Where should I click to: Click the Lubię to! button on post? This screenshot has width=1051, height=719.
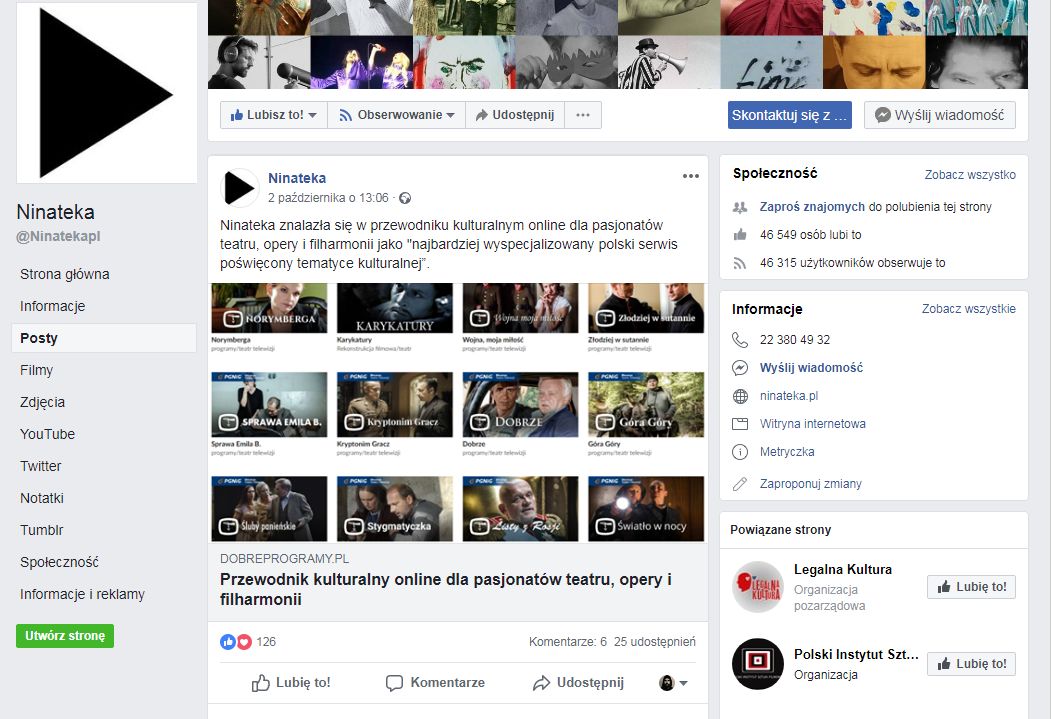pyautogui.click(x=291, y=683)
